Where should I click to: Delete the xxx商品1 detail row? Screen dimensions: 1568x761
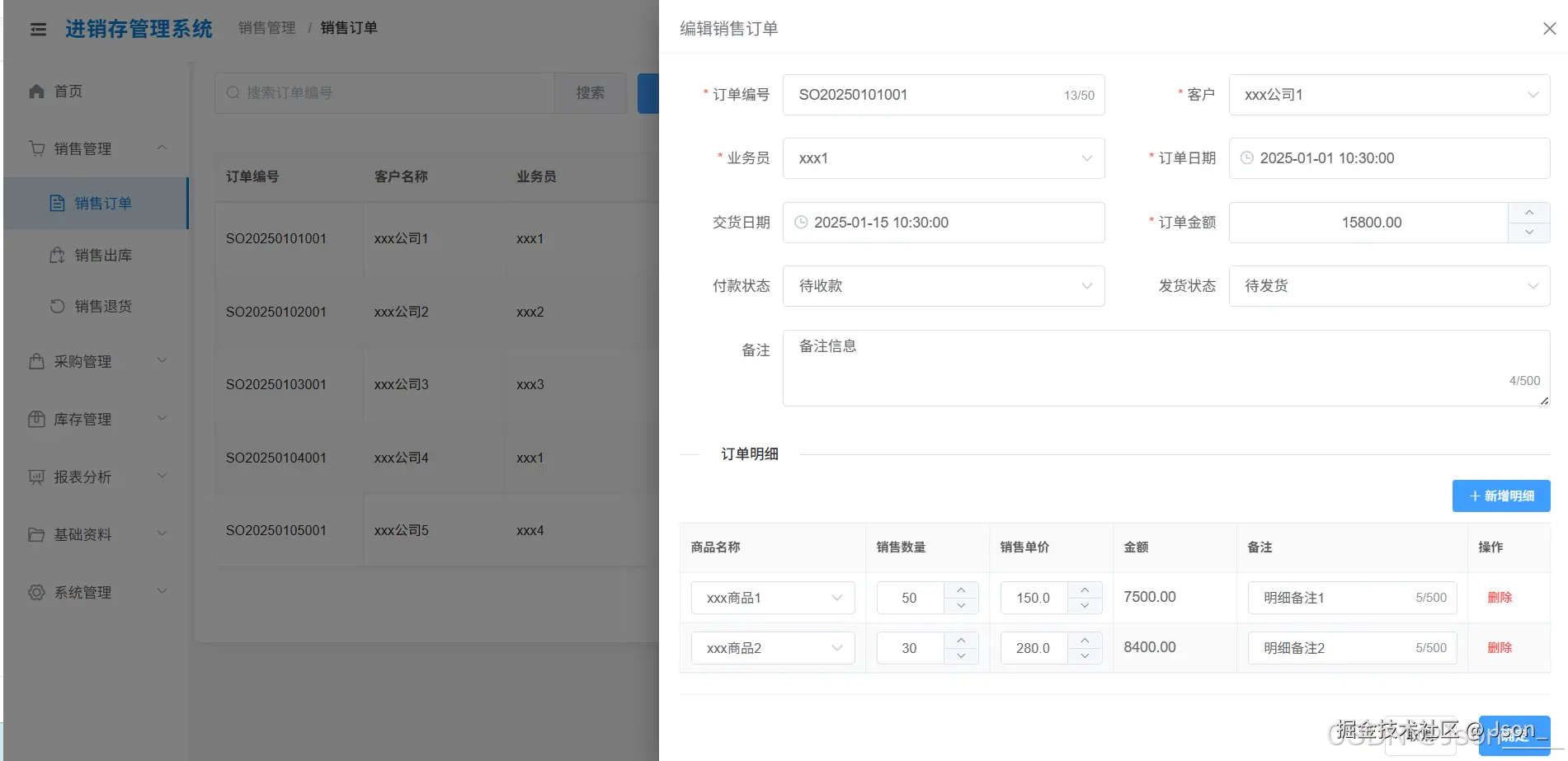(1500, 598)
